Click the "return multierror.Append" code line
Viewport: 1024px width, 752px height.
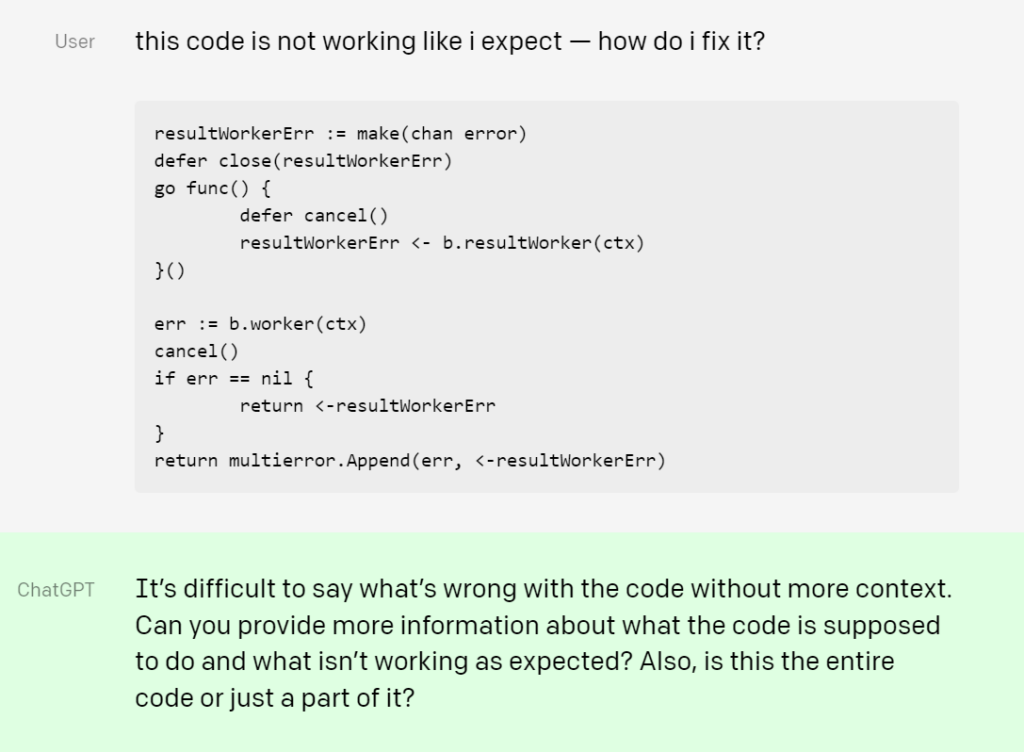[409, 461]
